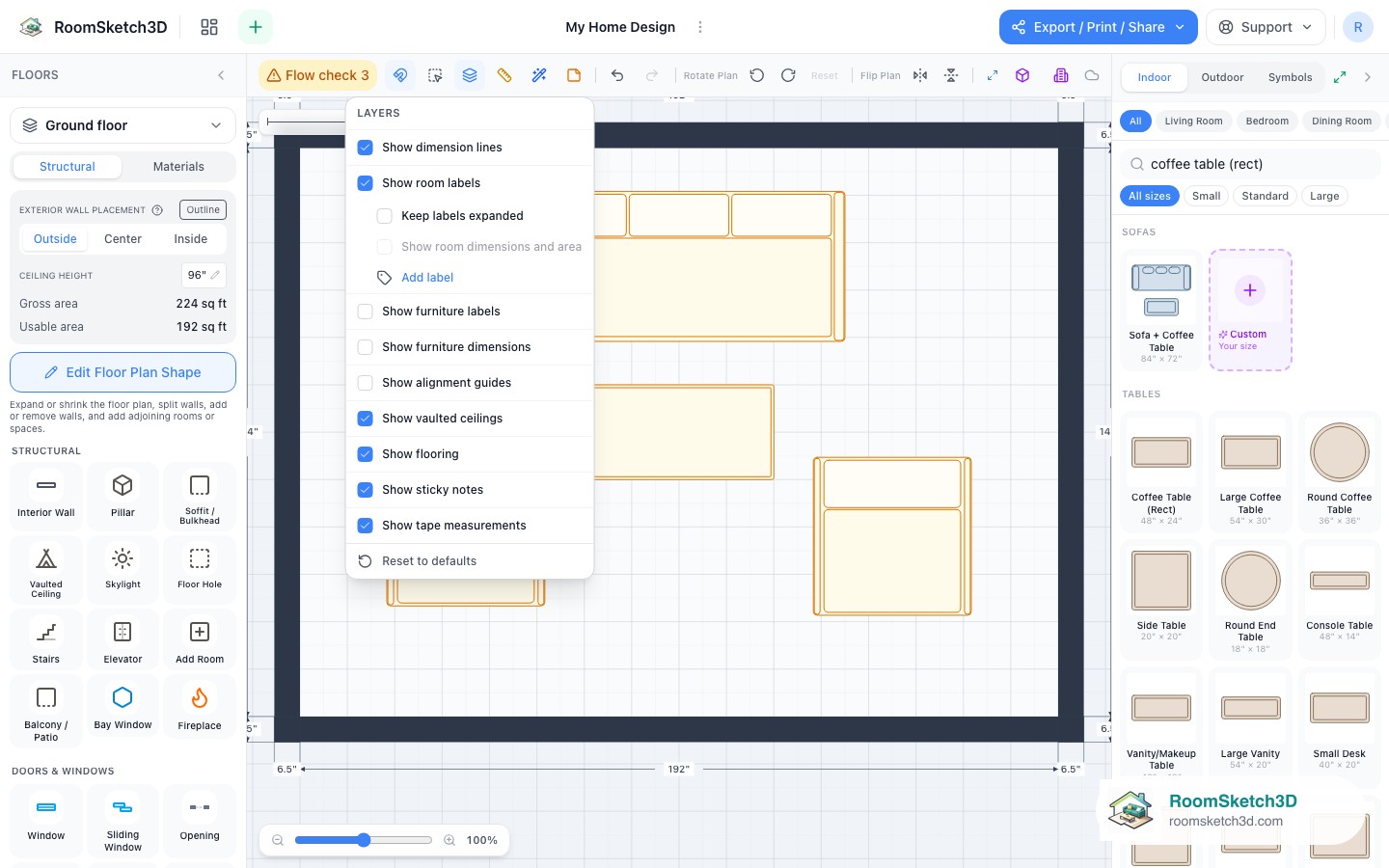Screen dimensions: 1389x868
Task: Click Reset to defaults
Action: click(x=429, y=561)
